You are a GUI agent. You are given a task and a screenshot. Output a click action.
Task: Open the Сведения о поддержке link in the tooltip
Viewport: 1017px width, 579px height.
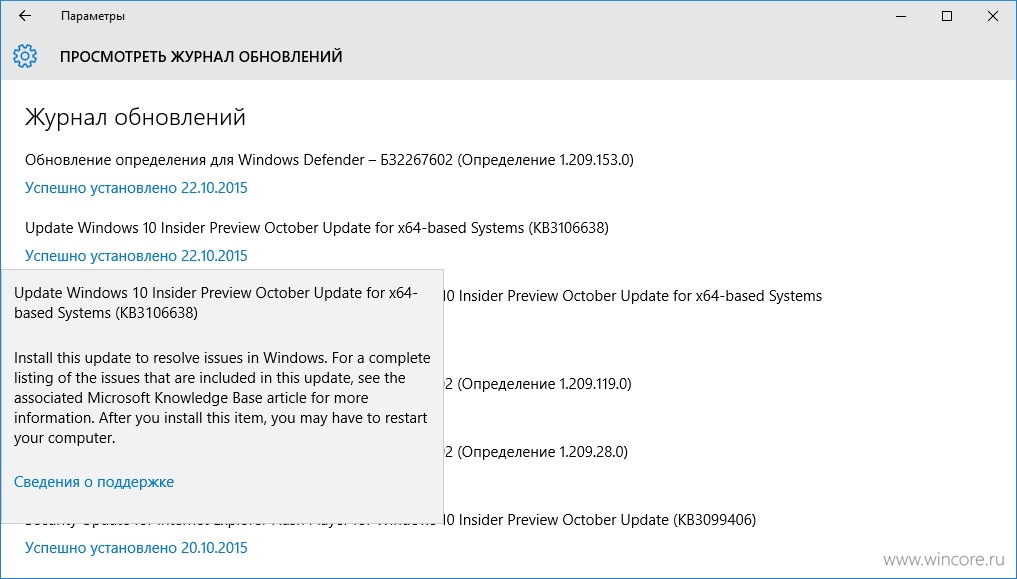94,482
